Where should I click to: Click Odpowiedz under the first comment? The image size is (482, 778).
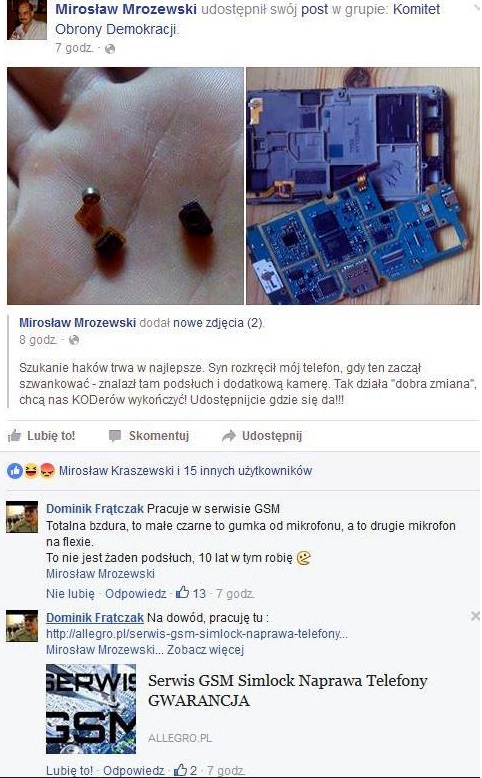pyautogui.click(x=136, y=593)
